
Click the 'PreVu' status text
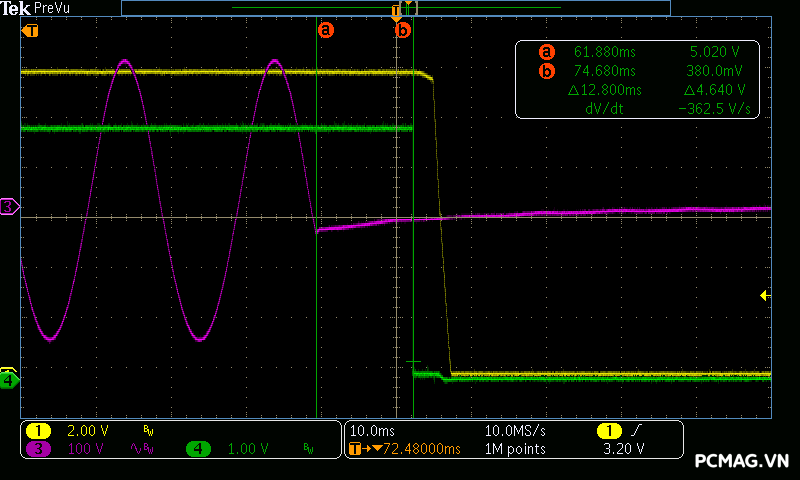[x=52, y=8]
